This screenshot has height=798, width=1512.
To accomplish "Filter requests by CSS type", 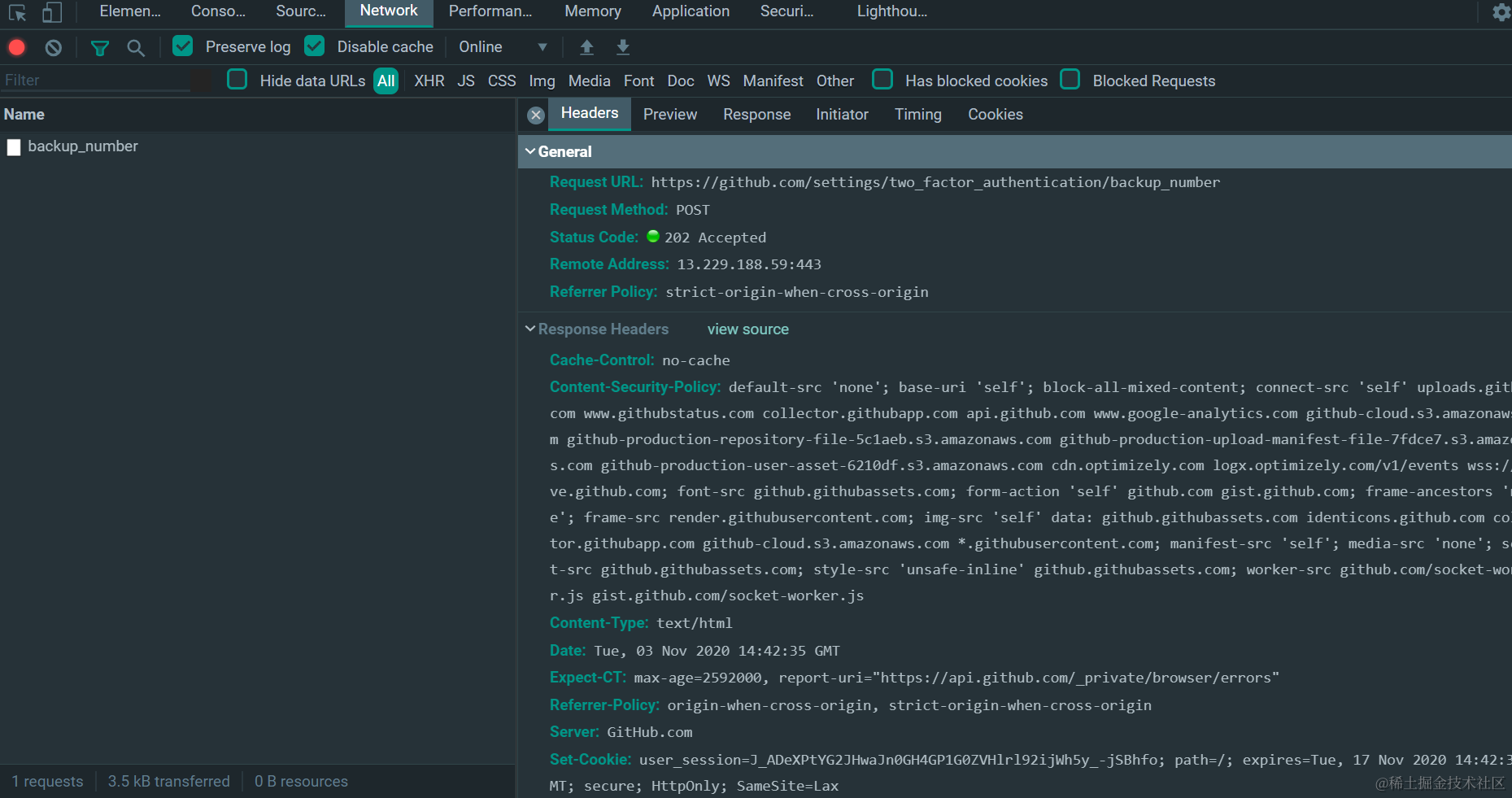I will 502,81.
